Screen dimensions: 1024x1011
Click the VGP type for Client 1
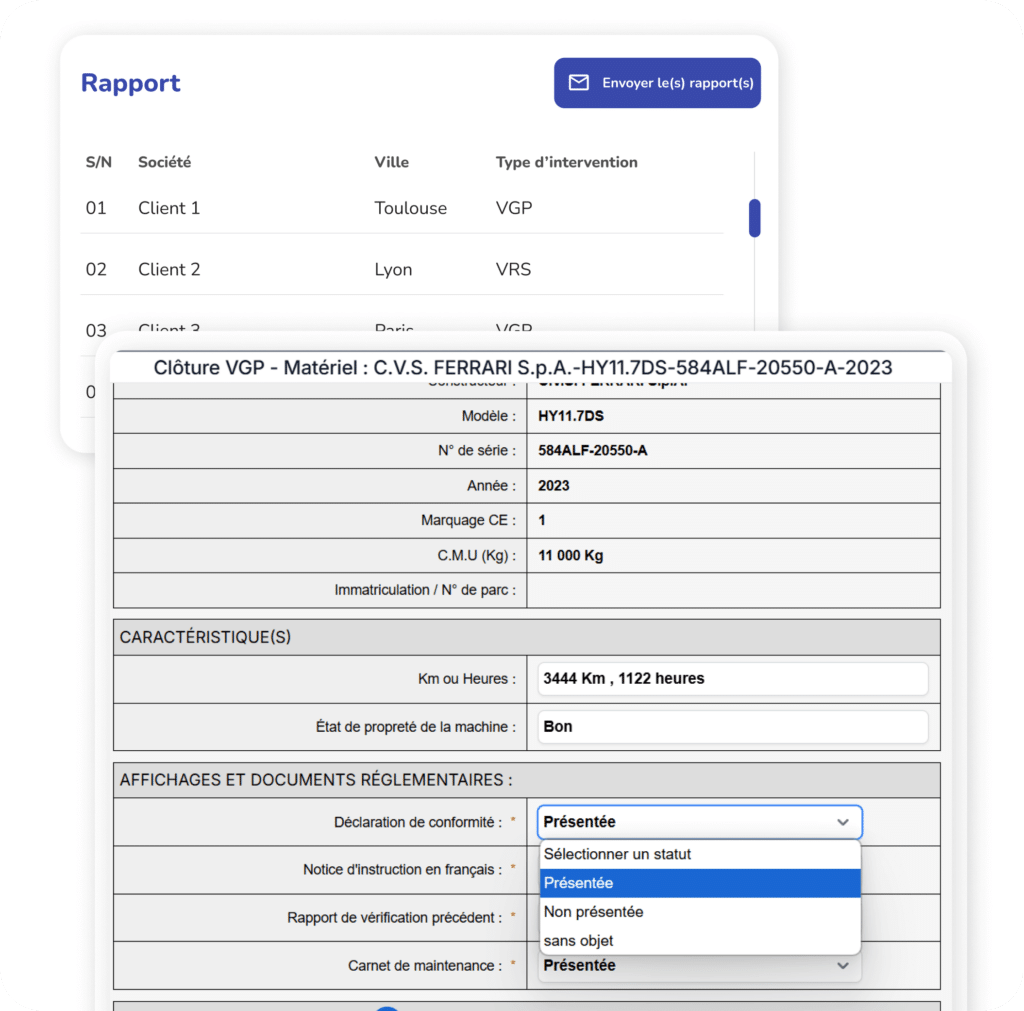click(x=514, y=208)
